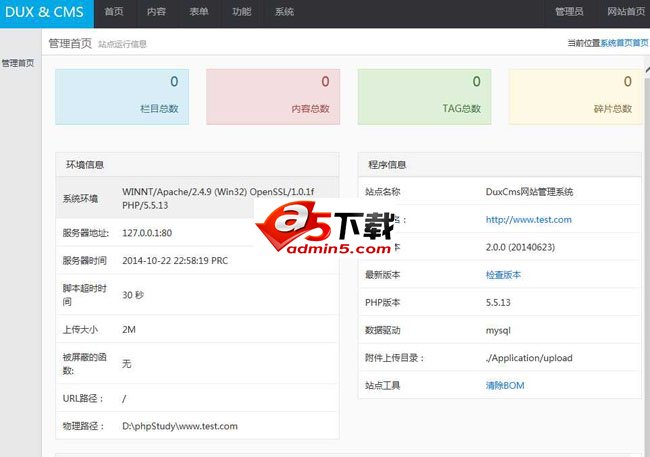This screenshot has height=457, width=650.
Task: Click 检查版本 to check version
Action: [503, 275]
